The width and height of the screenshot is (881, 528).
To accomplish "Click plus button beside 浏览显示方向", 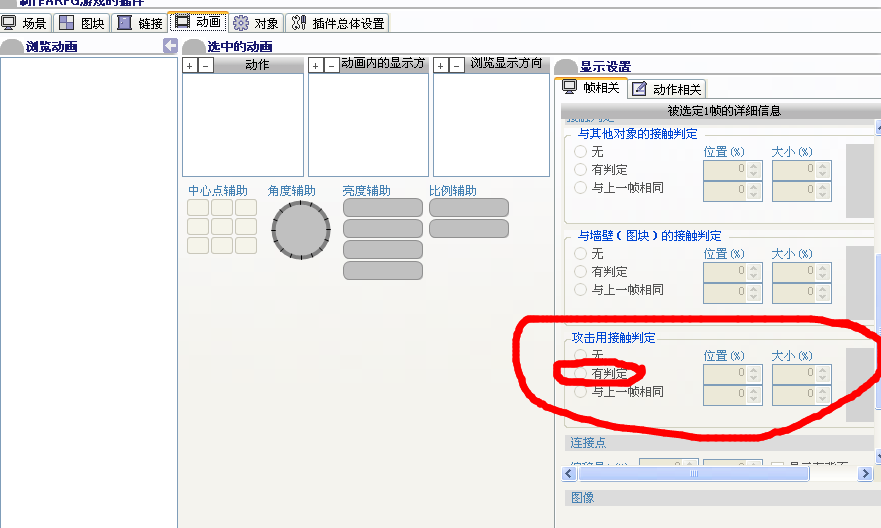I will click(441, 66).
